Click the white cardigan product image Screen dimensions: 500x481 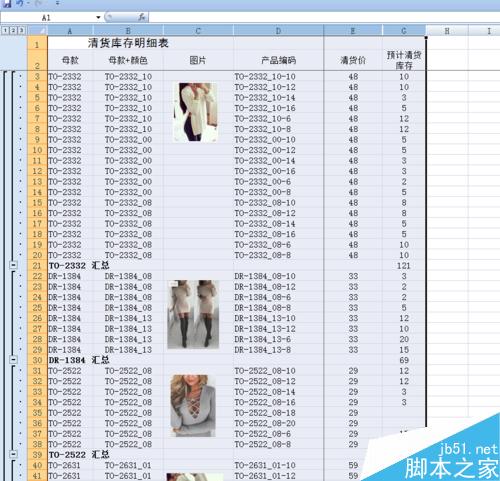(195, 112)
